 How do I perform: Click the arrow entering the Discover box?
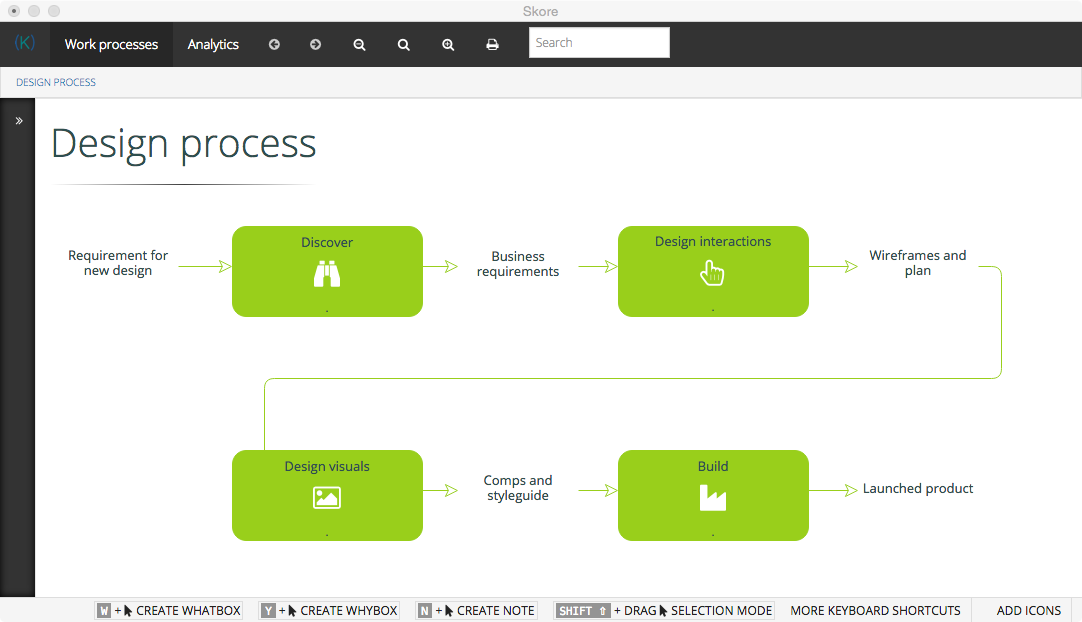pos(205,266)
